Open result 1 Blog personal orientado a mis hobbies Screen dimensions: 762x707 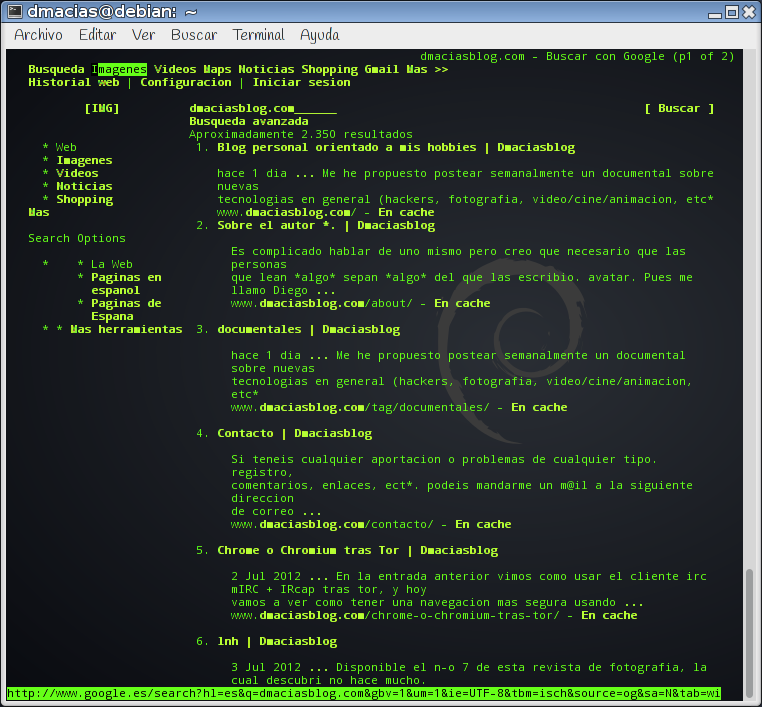(x=396, y=147)
